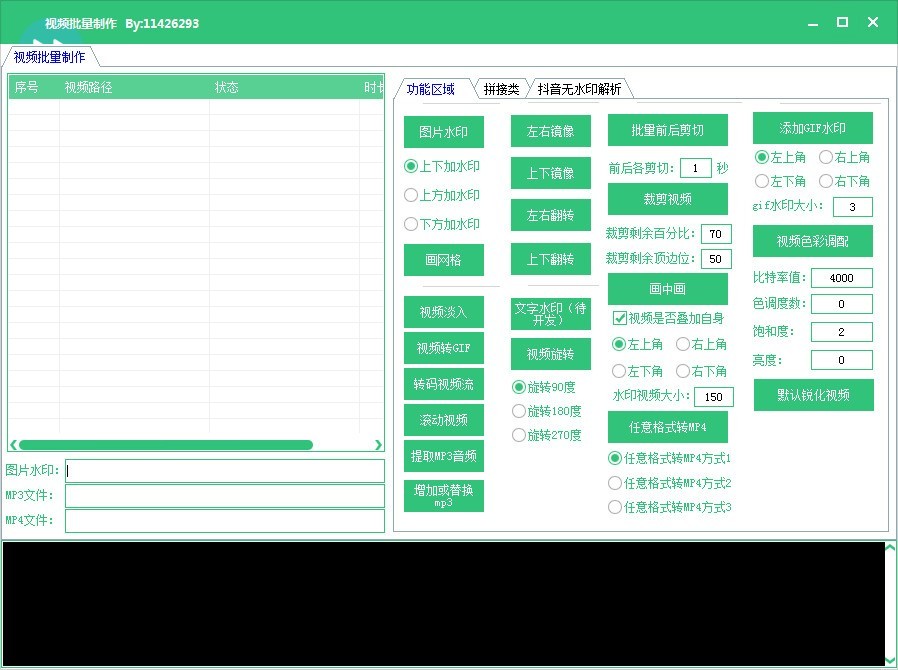This screenshot has height=670, width=898.
Task: Click the 视频淡入 button
Action: click(443, 312)
